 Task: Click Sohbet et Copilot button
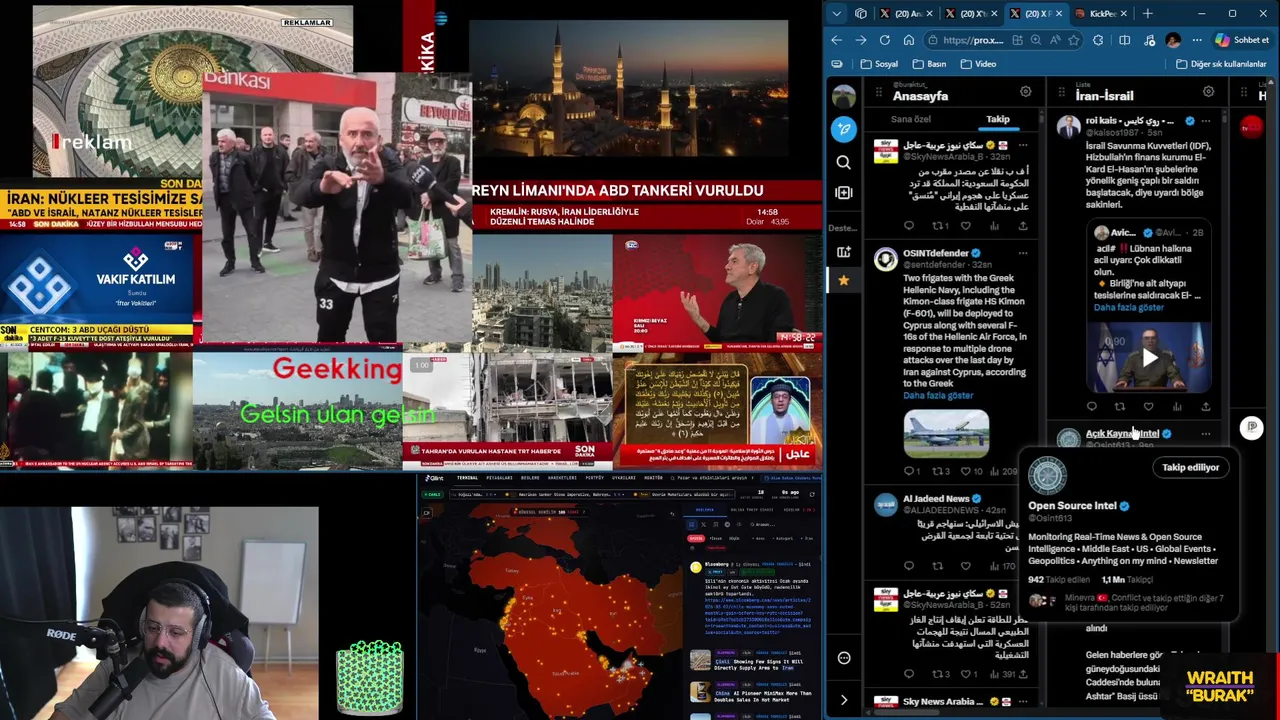(1242, 40)
